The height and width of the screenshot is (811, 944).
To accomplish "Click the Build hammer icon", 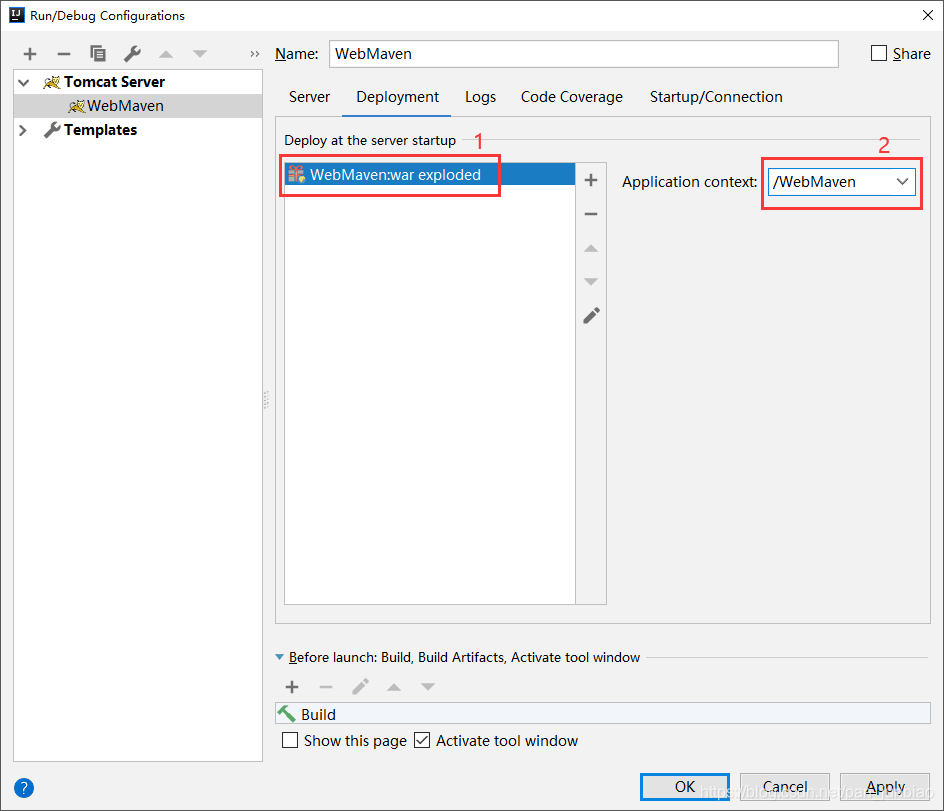I will 287,714.
